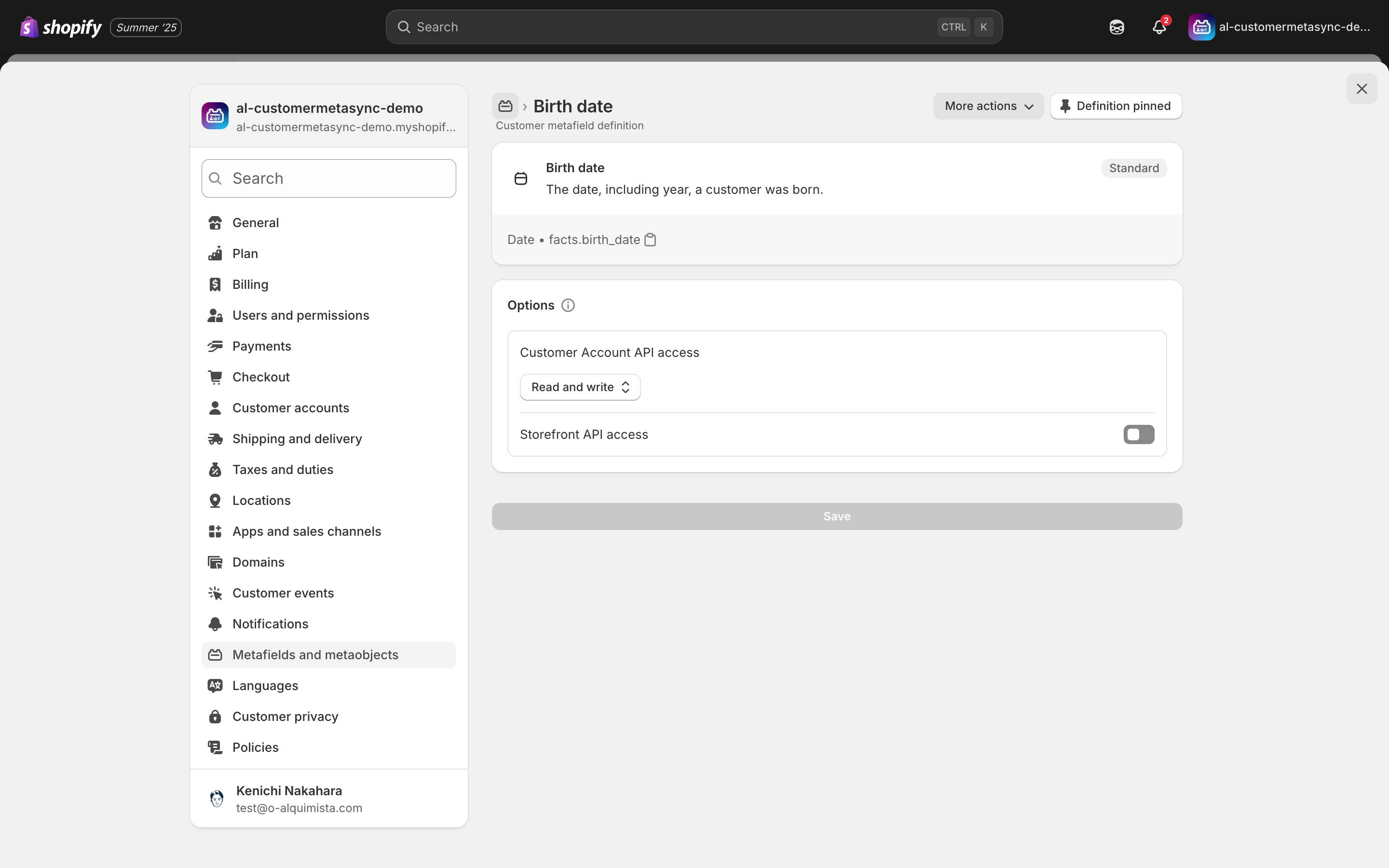
Task: Click the Save button
Action: pyautogui.click(x=837, y=516)
